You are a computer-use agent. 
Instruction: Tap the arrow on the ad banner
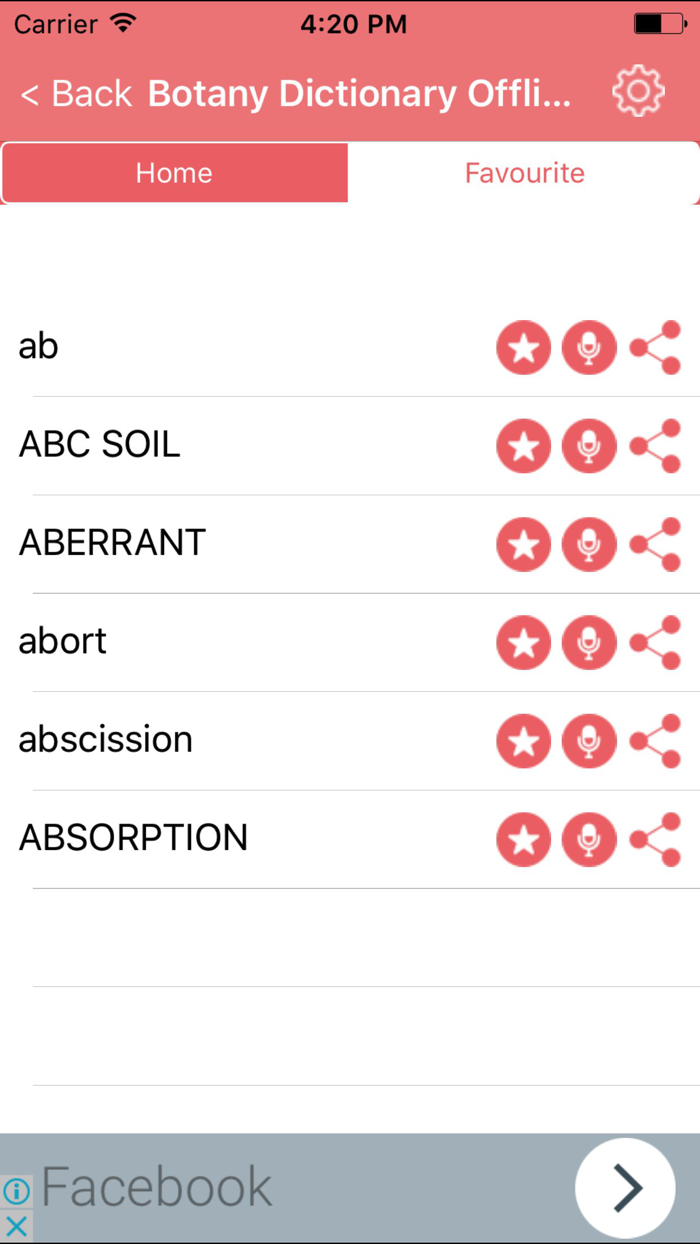(624, 1186)
